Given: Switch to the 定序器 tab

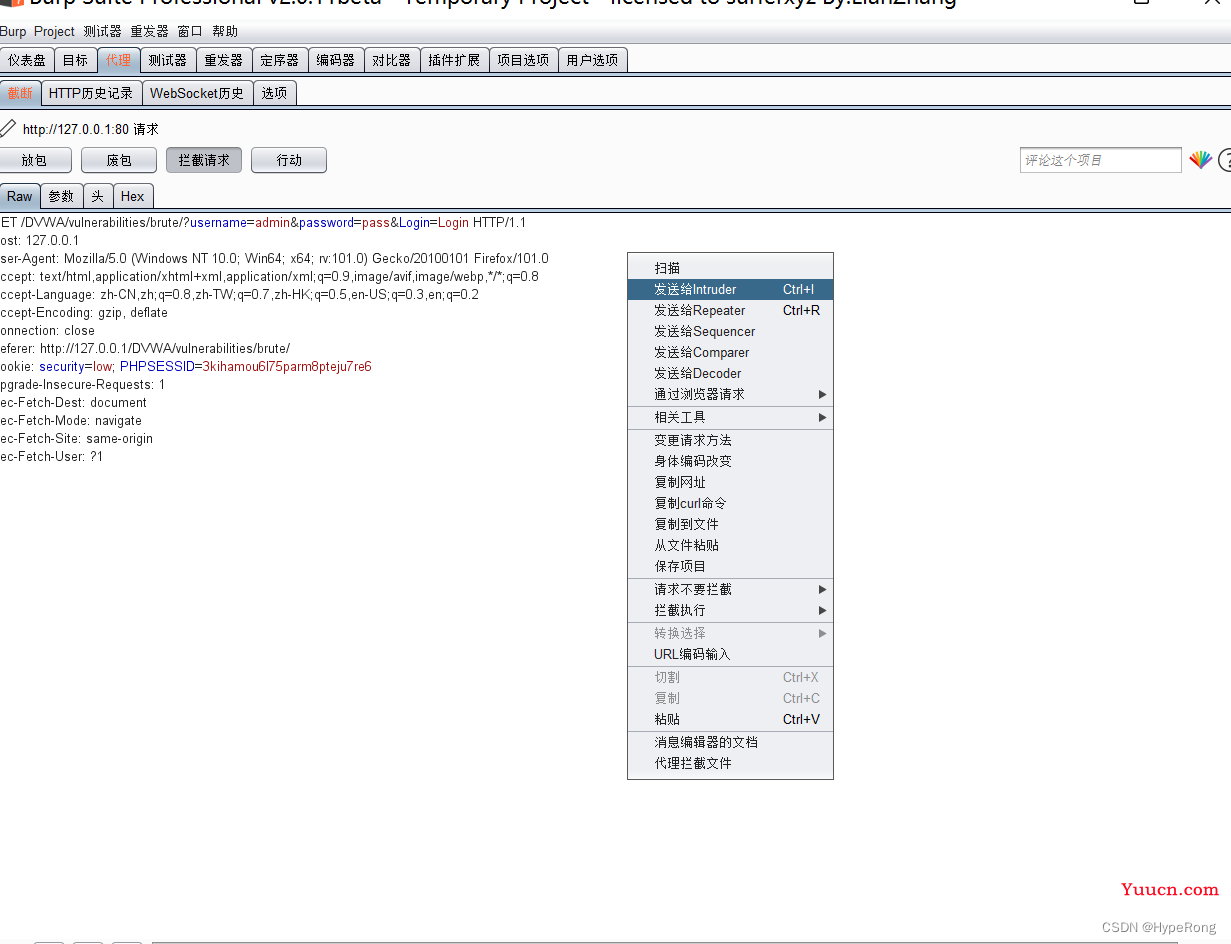Looking at the screenshot, I should (x=279, y=60).
